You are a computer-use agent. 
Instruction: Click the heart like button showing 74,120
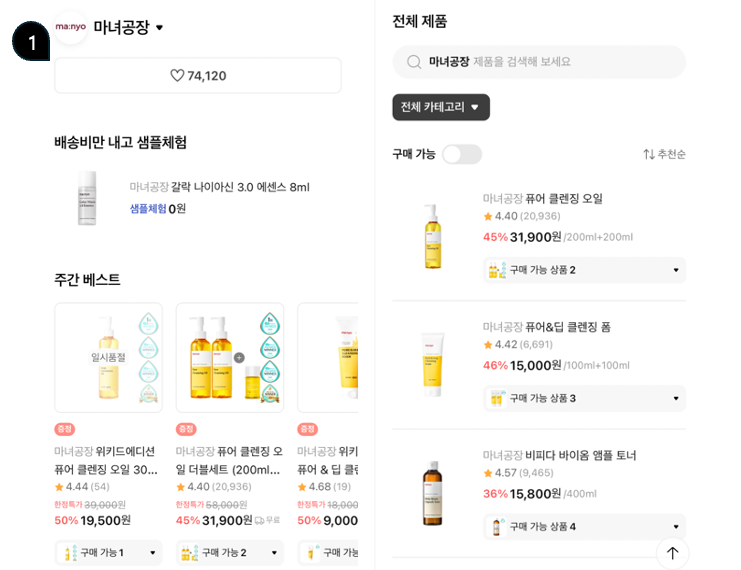pyautogui.click(x=198, y=76)
